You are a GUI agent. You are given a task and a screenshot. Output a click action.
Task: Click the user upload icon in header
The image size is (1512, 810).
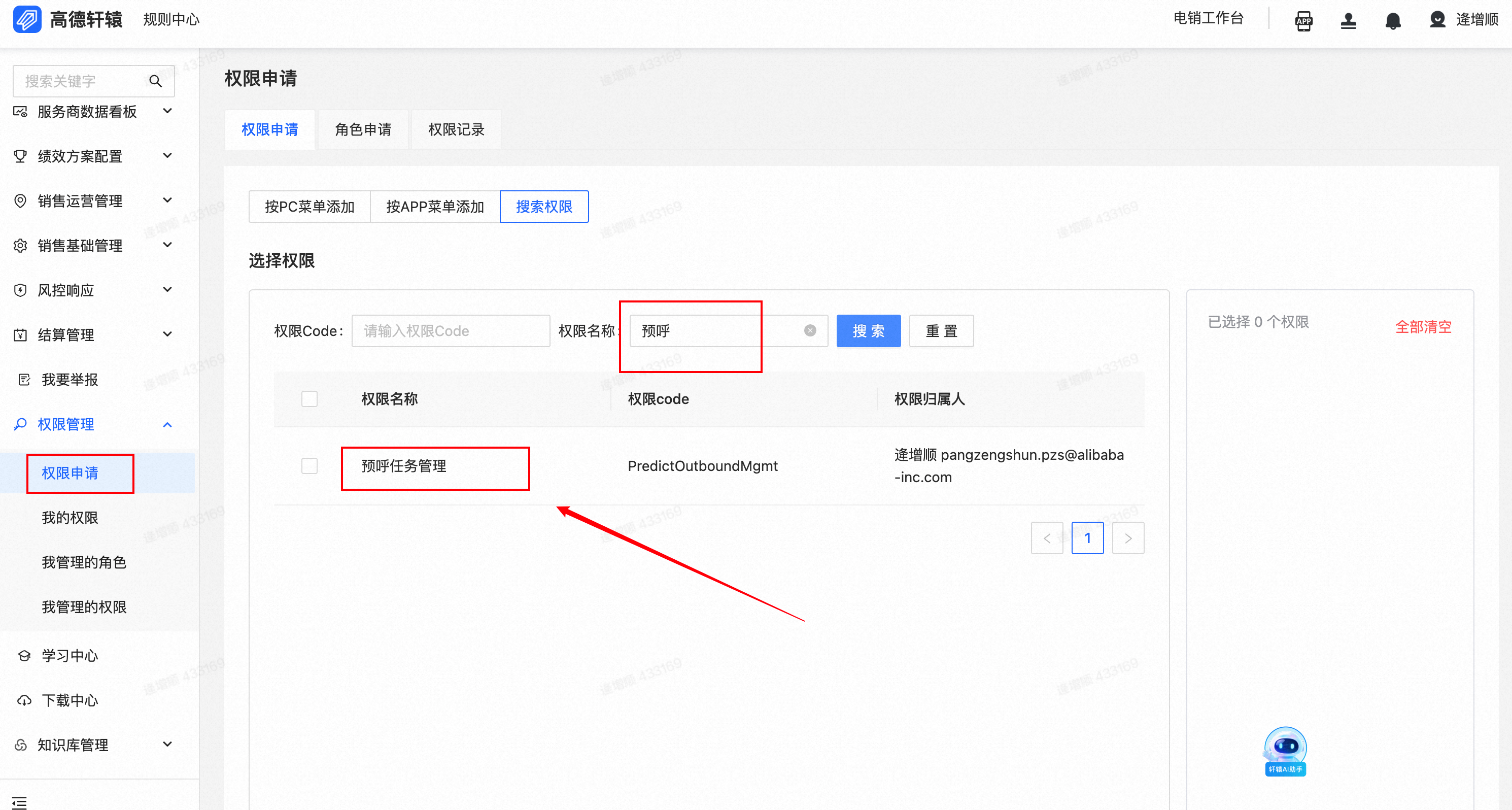point(1348,20)
